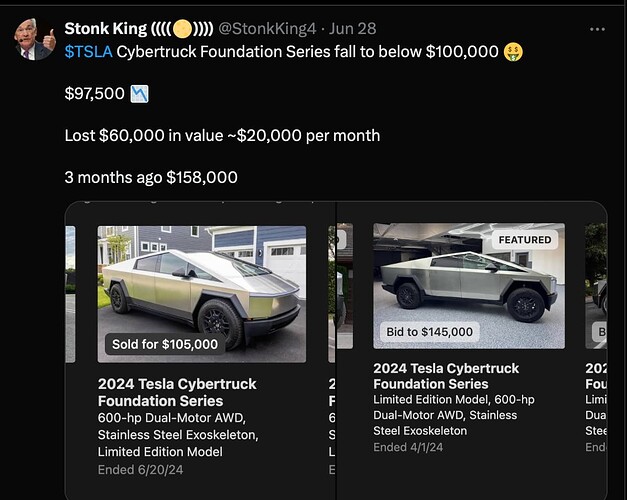Click Stonk King's profile avatar
This screenshot has width=627, height=500.
[x=35, y=39]
